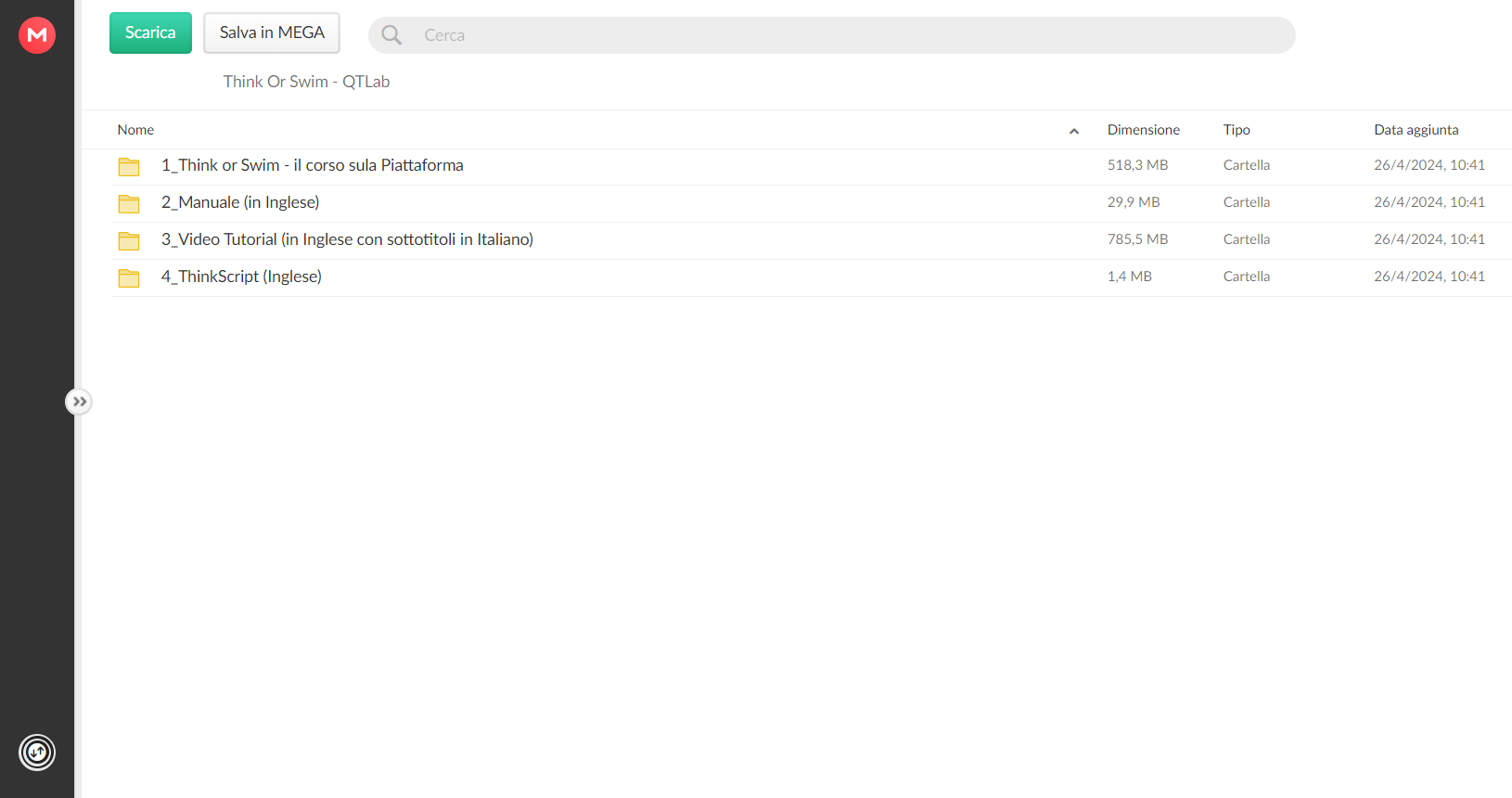The image size is (1512, 798).
Task: Click the green Scarica button
Action: [150, 32]
